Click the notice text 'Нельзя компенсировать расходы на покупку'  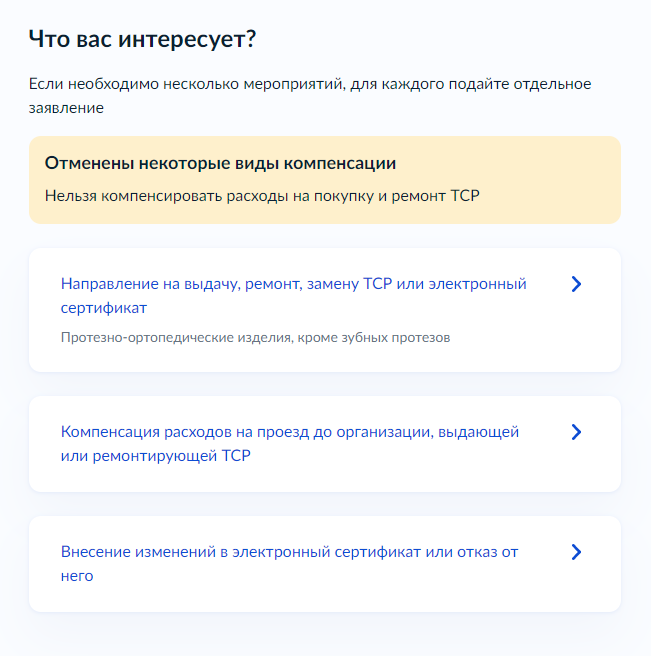click(209, 196)
